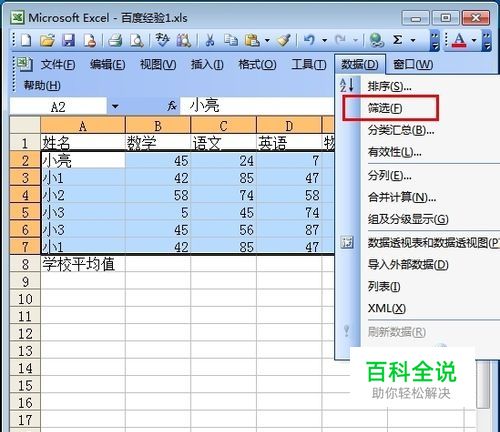Click the Select All corner box
Screen dimensions: 500x432
25,125
